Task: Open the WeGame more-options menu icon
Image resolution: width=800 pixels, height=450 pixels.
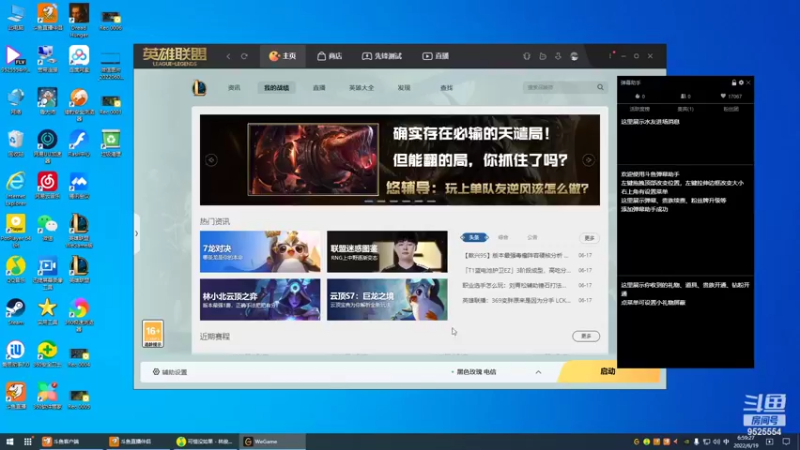Action: pos(610,56)
